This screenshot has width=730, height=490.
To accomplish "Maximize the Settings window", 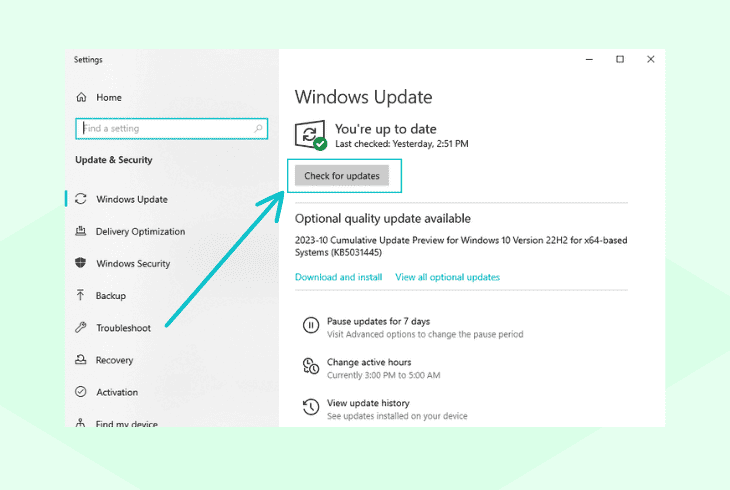I will click(620, 59).
